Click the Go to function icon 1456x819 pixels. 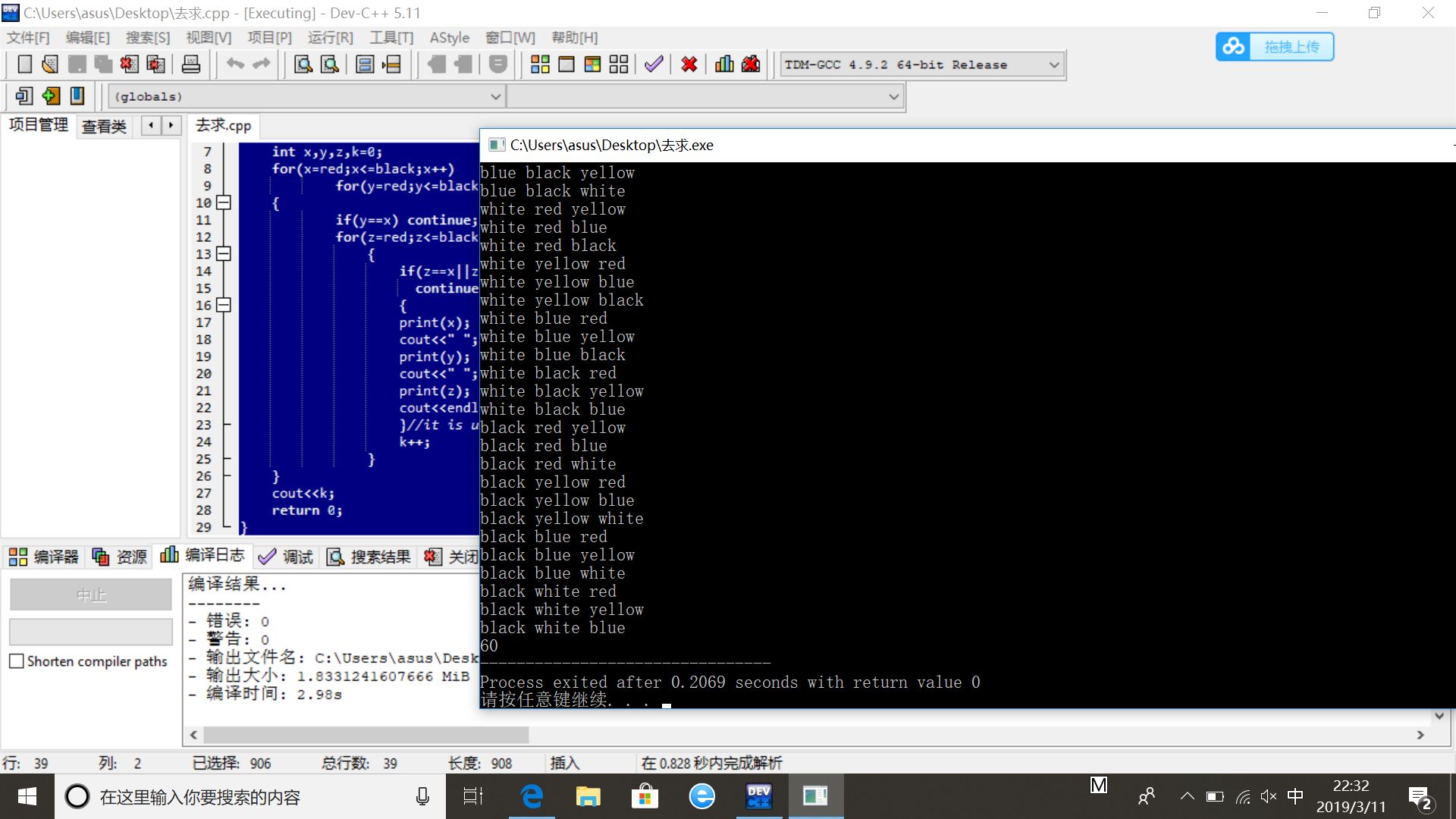[x=365, y=64]
